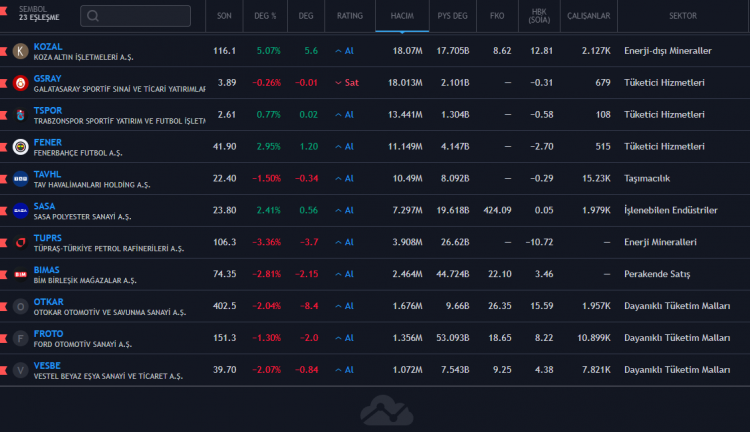Click the SASA logo icon
Screen dimensions: 750x432
tap(20, 210)
